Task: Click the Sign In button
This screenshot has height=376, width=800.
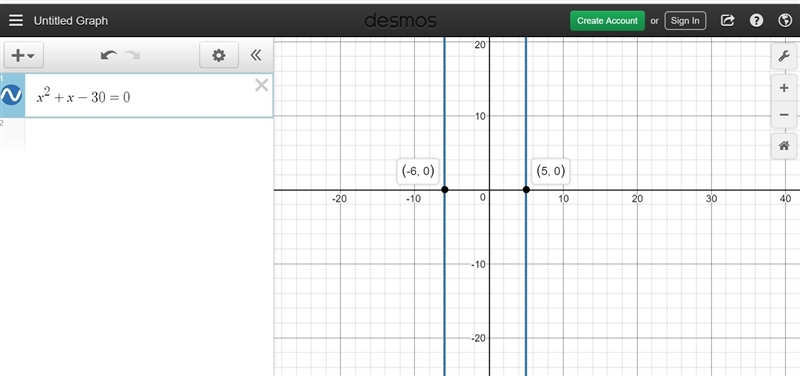Action: pos(685,21)
